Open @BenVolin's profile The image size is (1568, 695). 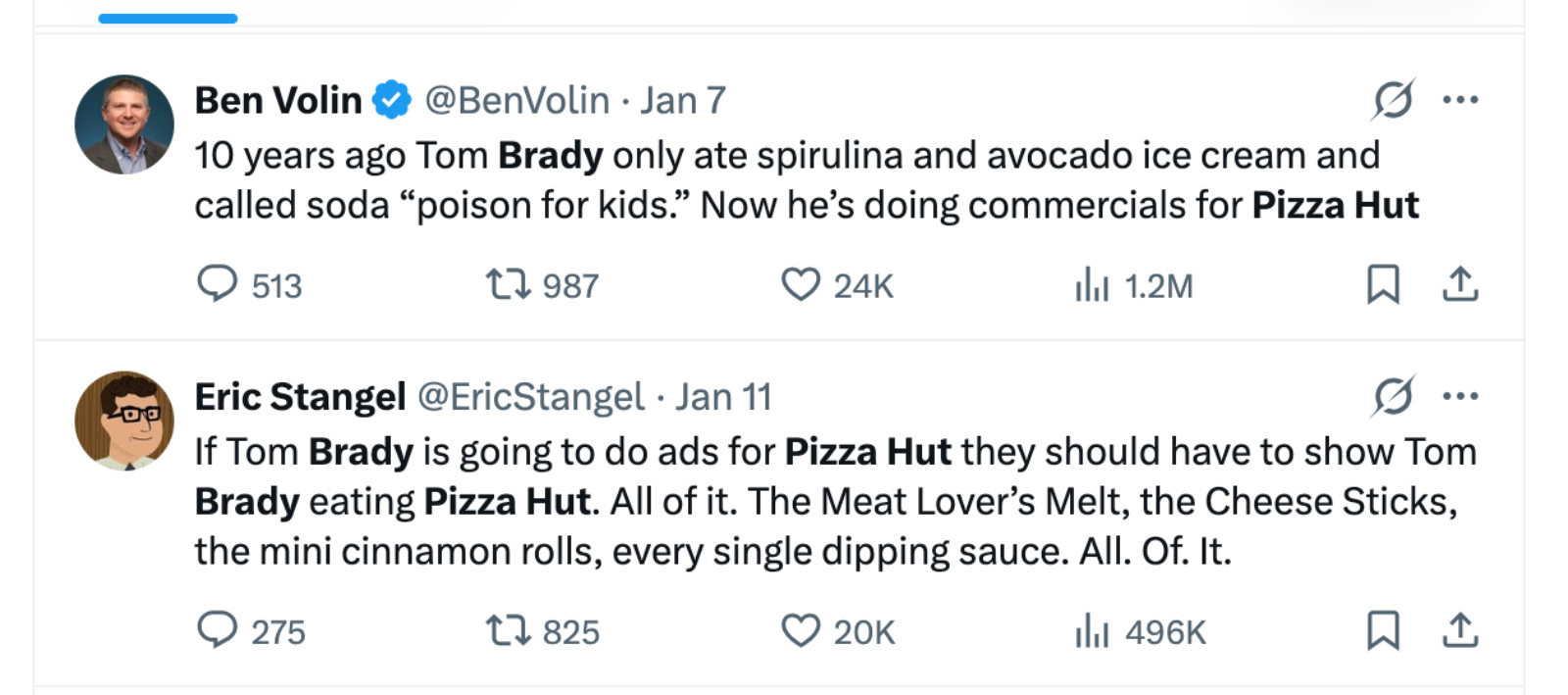[514, 99]
